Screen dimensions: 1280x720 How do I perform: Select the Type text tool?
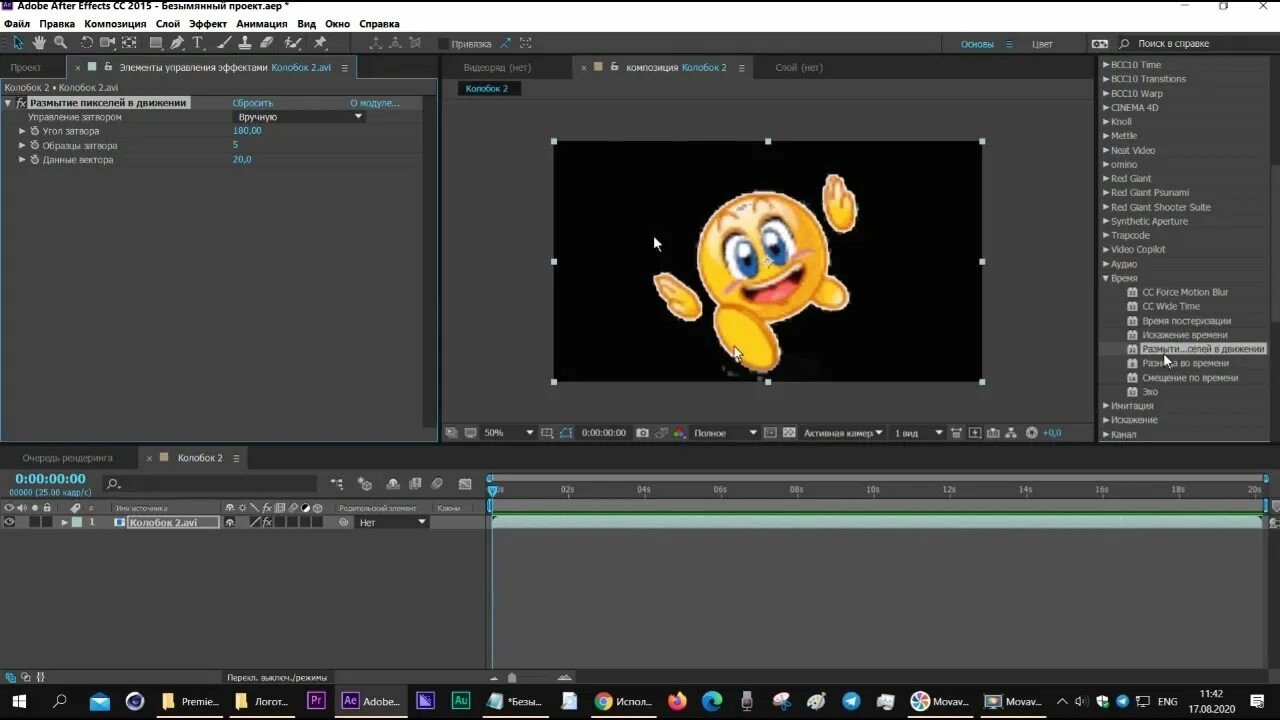click(x=198, y=43)
